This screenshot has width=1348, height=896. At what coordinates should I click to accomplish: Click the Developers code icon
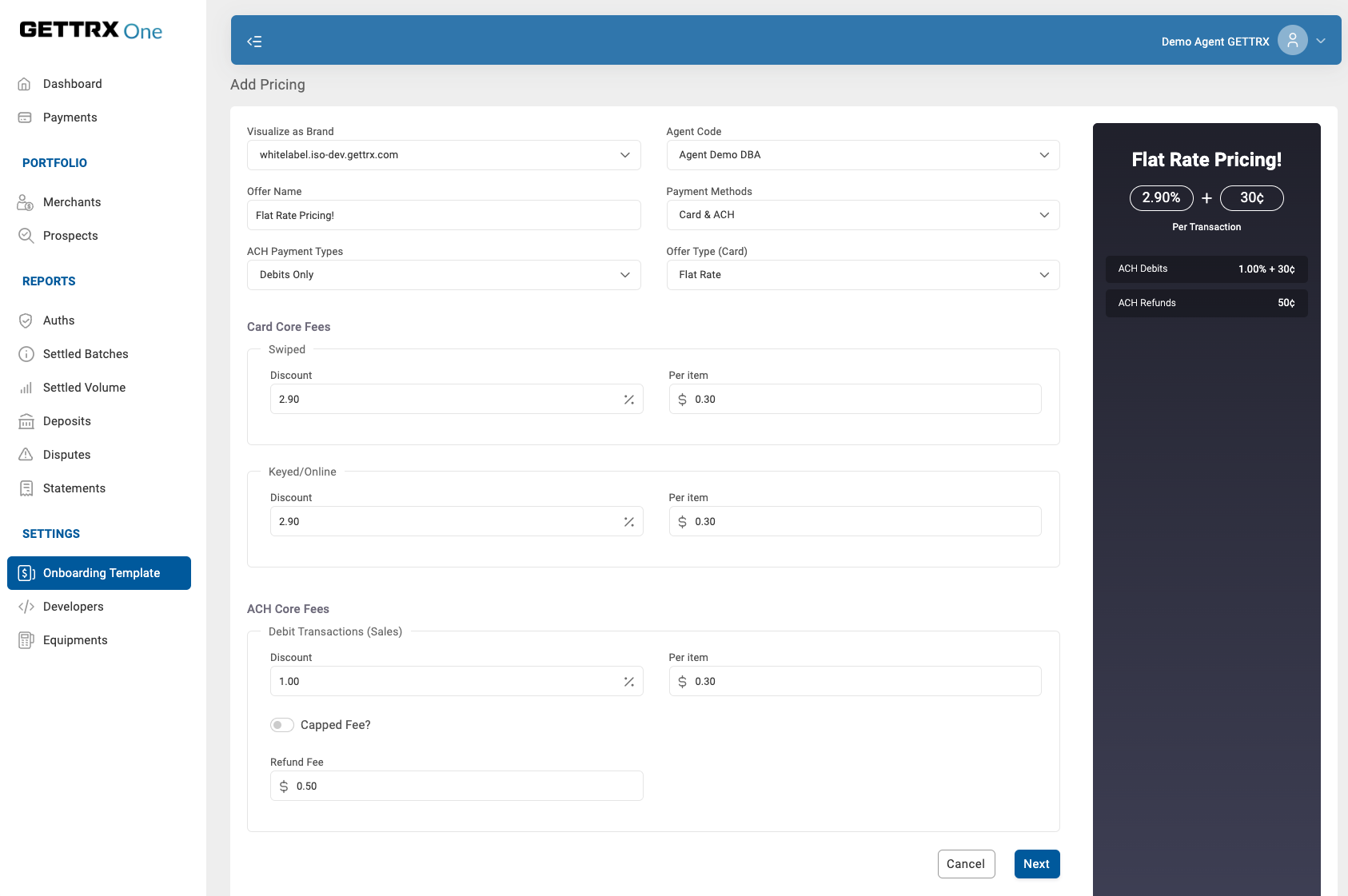pyautogui.click(x=26, y=607)
